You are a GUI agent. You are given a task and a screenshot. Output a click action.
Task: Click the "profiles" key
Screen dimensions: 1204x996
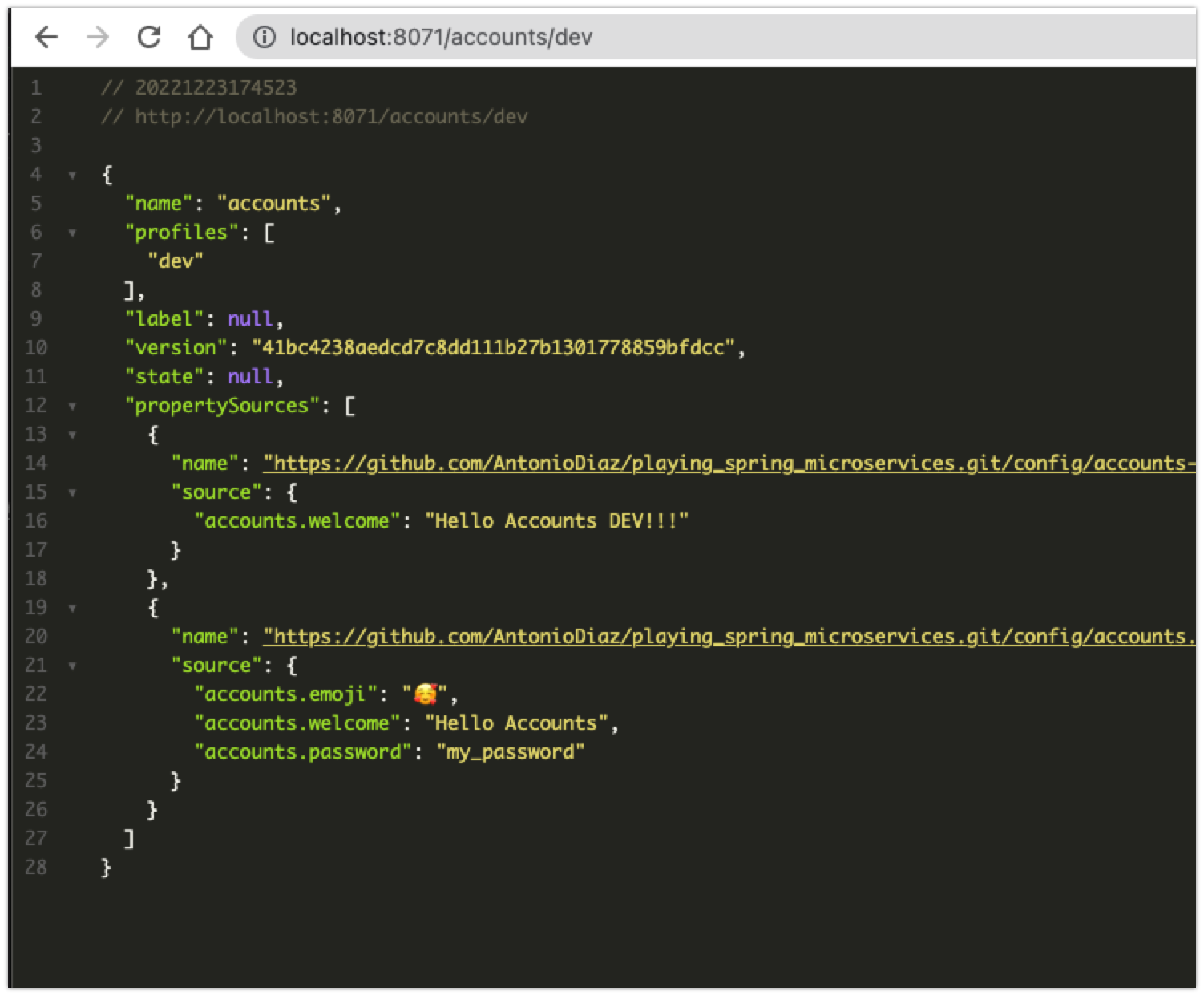tap(182, 233)
